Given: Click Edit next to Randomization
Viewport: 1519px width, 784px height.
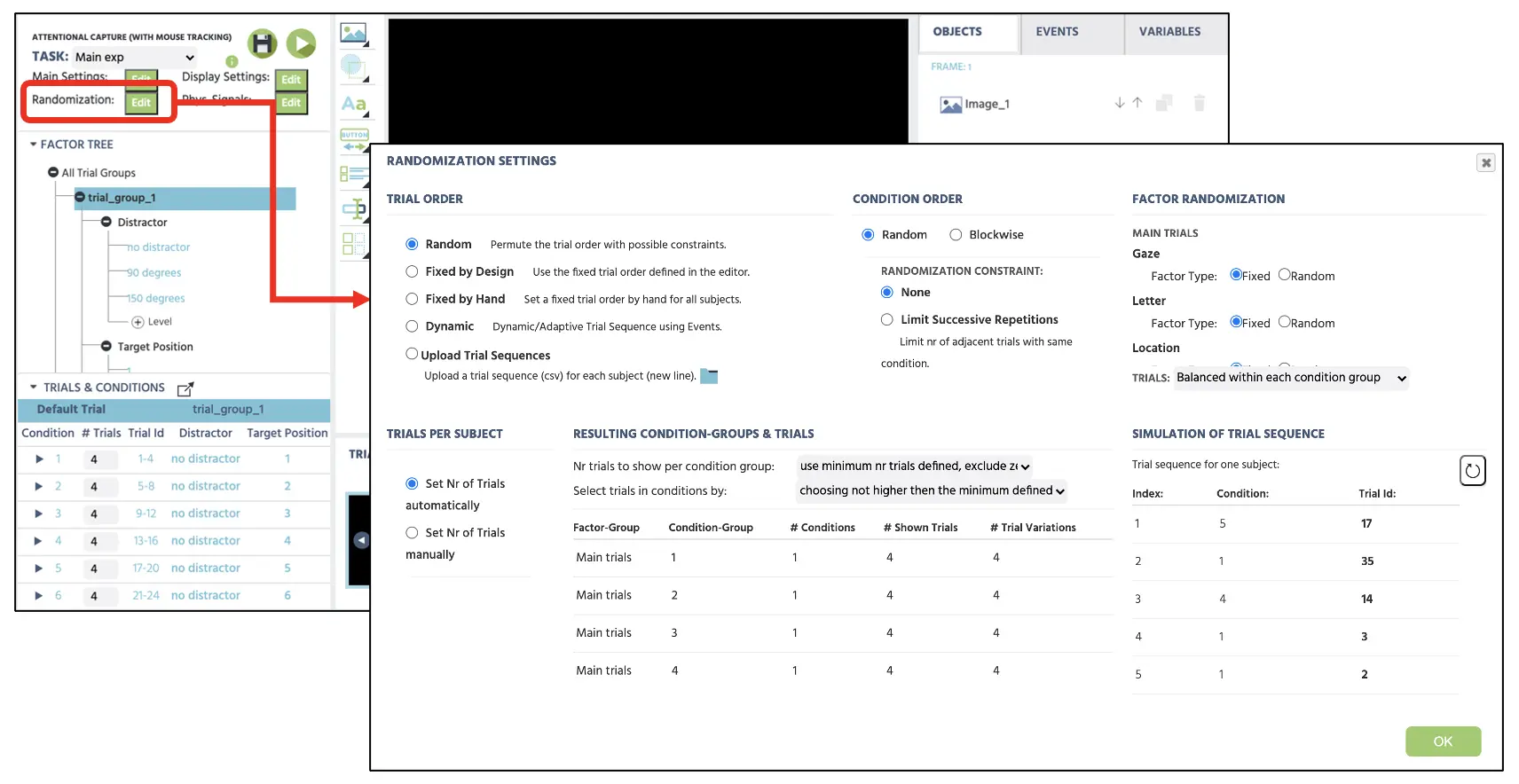Looking at the screenshot, I should pos(141,103).
